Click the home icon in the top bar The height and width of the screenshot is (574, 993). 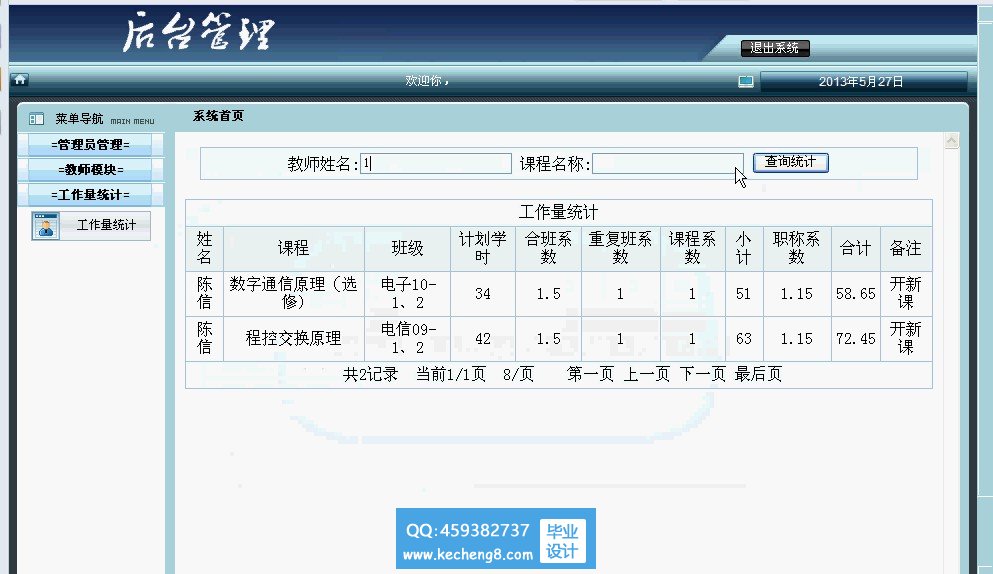point(20,80)
